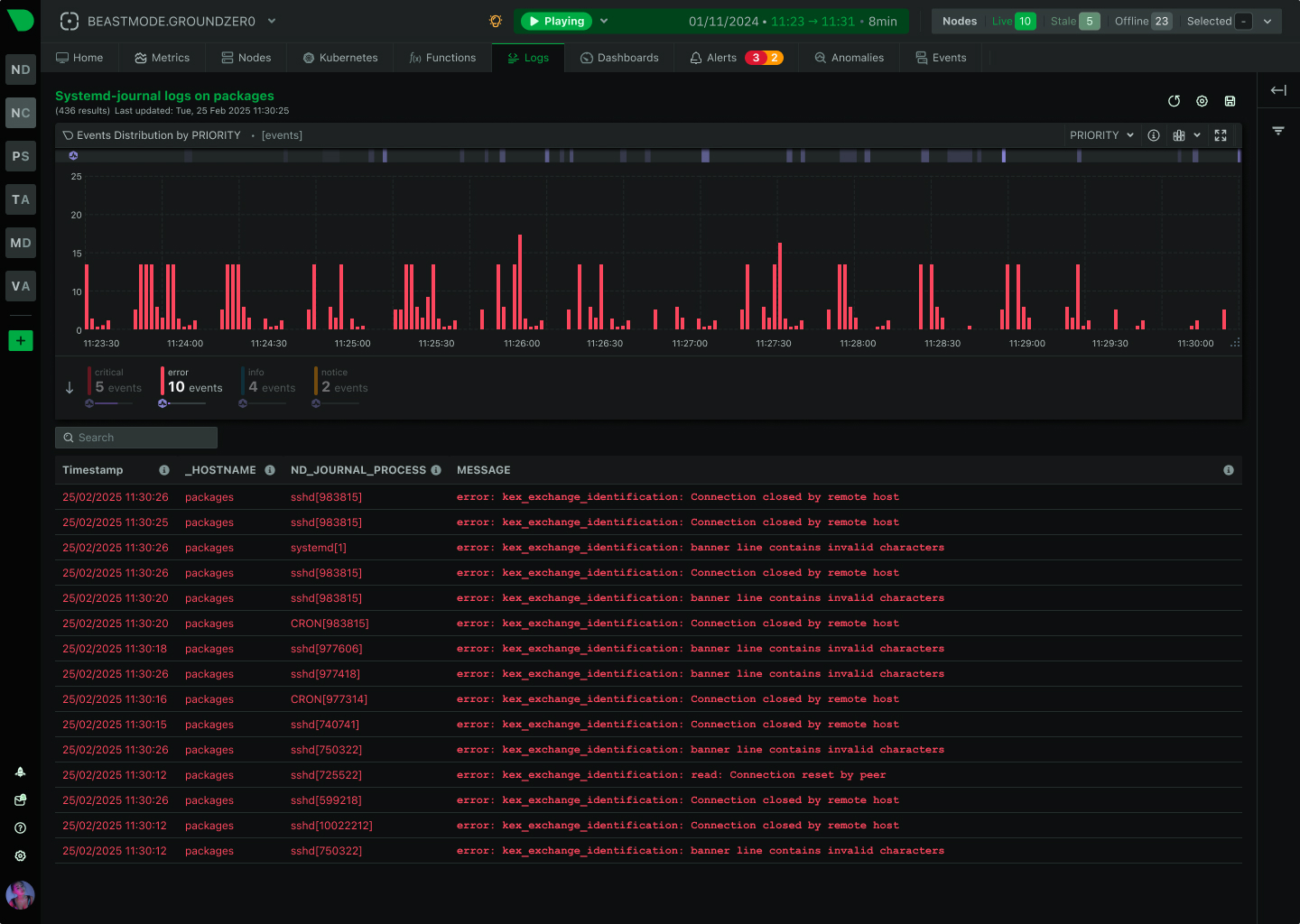Viewport: 1300px width, 924px height.
Task: Expand the events chart to fullscreen
Action: pyautogui.click(x=1221, y=134)
